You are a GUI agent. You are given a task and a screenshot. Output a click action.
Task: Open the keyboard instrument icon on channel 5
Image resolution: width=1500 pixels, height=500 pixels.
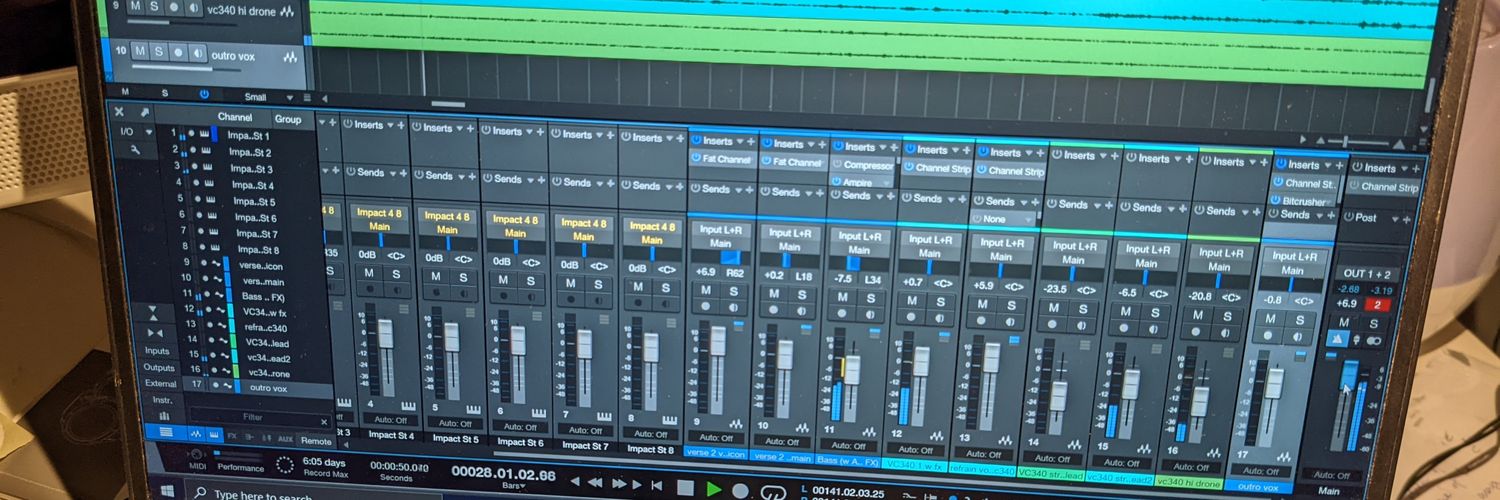tap(473, 408)
